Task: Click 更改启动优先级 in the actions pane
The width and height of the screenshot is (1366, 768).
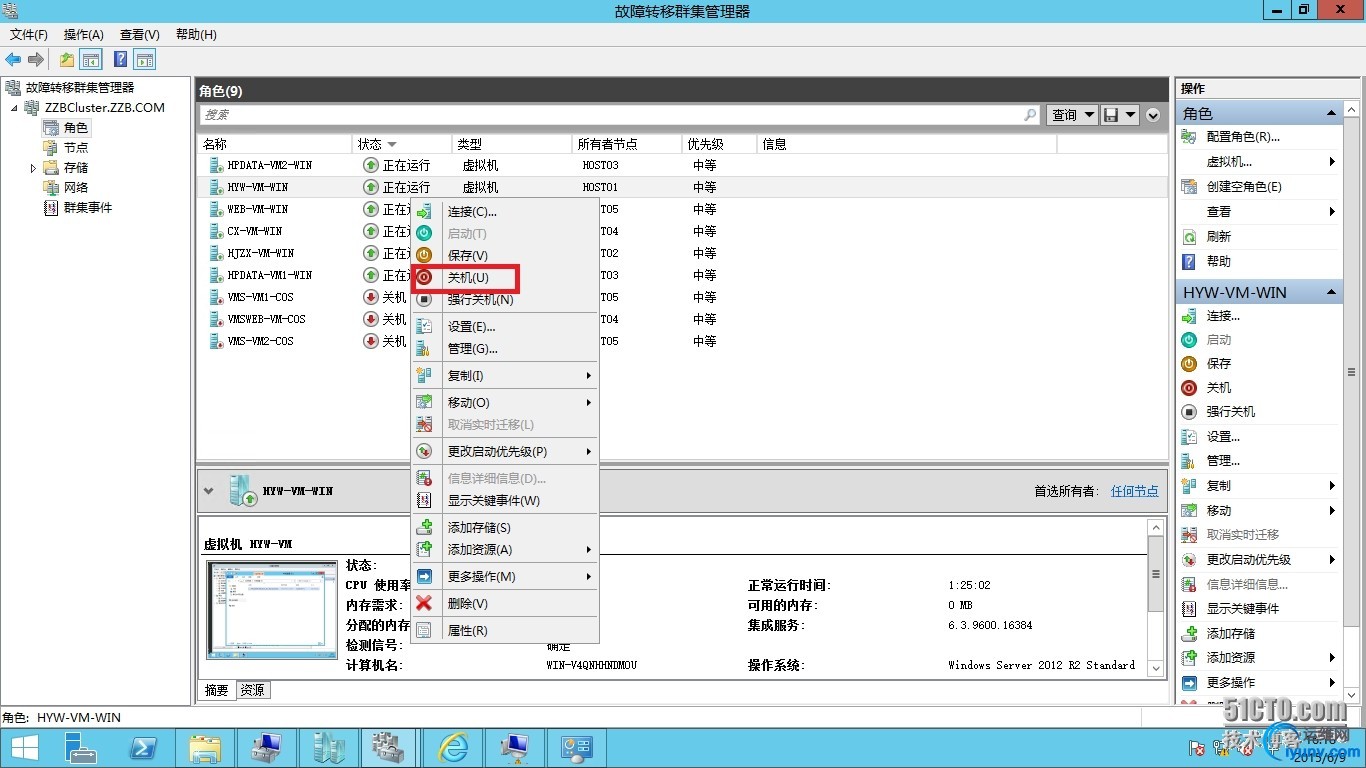Action: point(1249,560)
